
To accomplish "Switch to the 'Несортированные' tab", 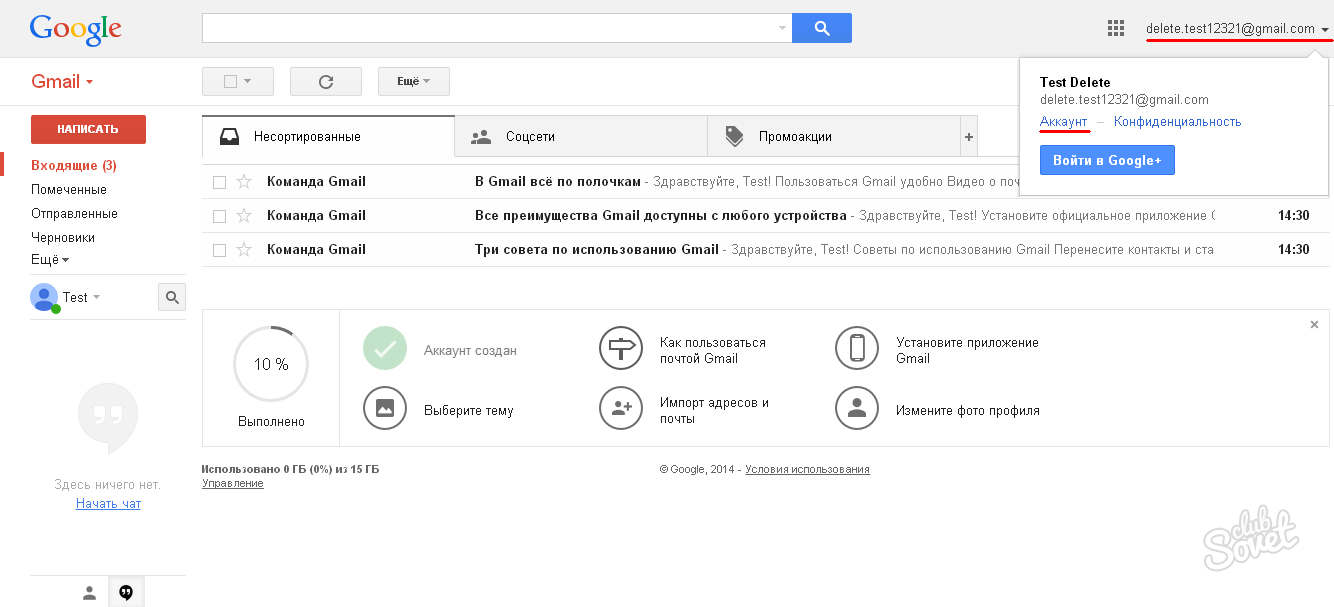I will coord(328,137).
